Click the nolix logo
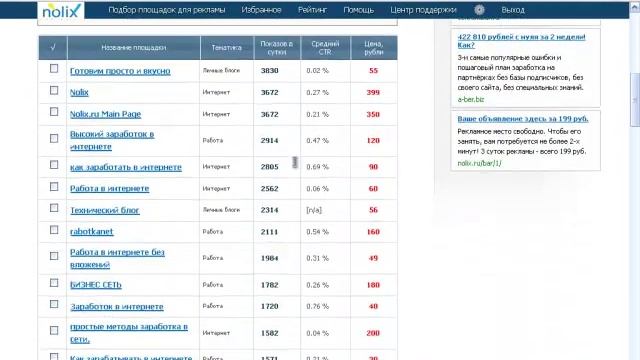The image size is (640, 360). [x=61, y=10]
